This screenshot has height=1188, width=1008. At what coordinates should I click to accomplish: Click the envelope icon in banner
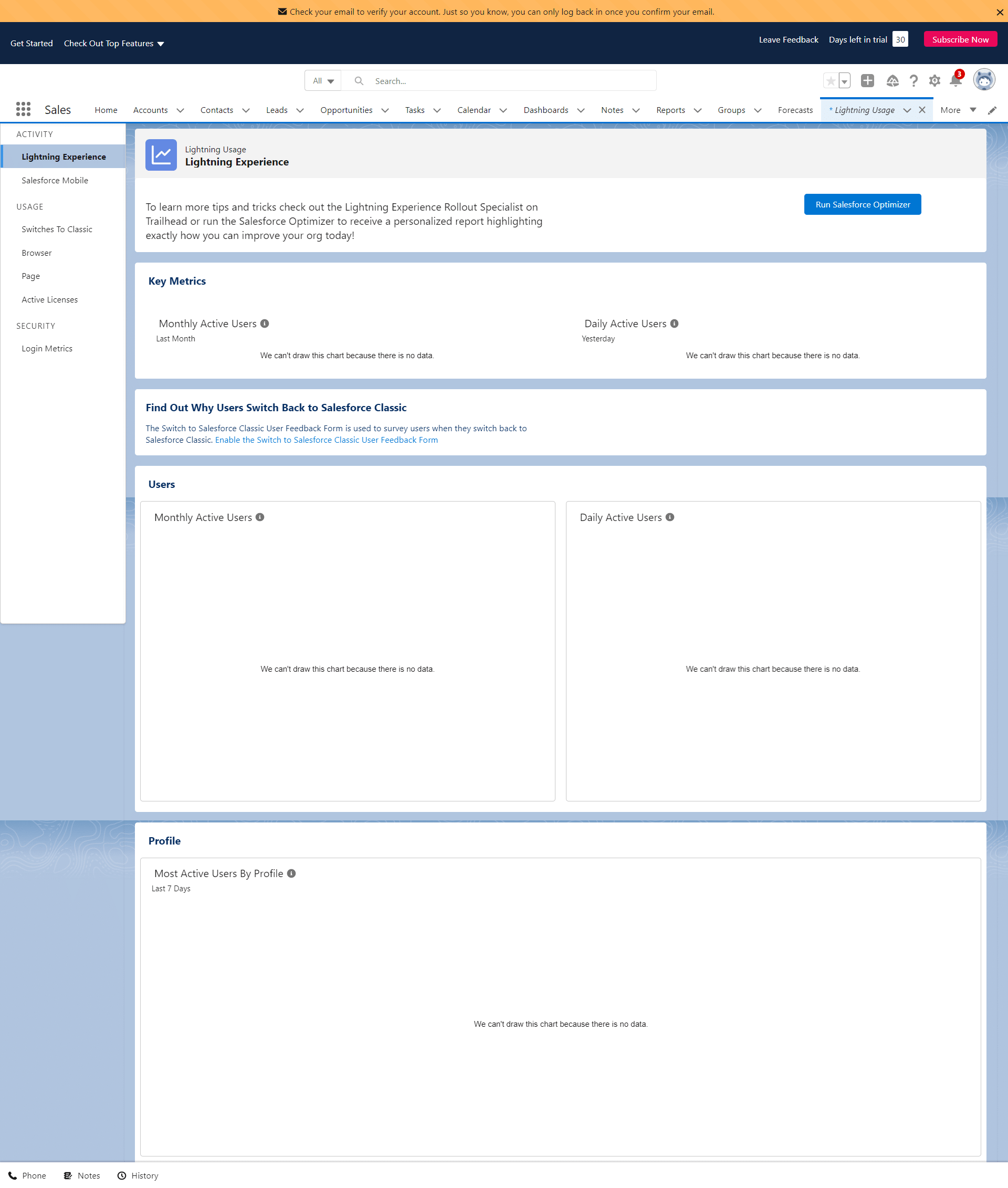(282, 12)
